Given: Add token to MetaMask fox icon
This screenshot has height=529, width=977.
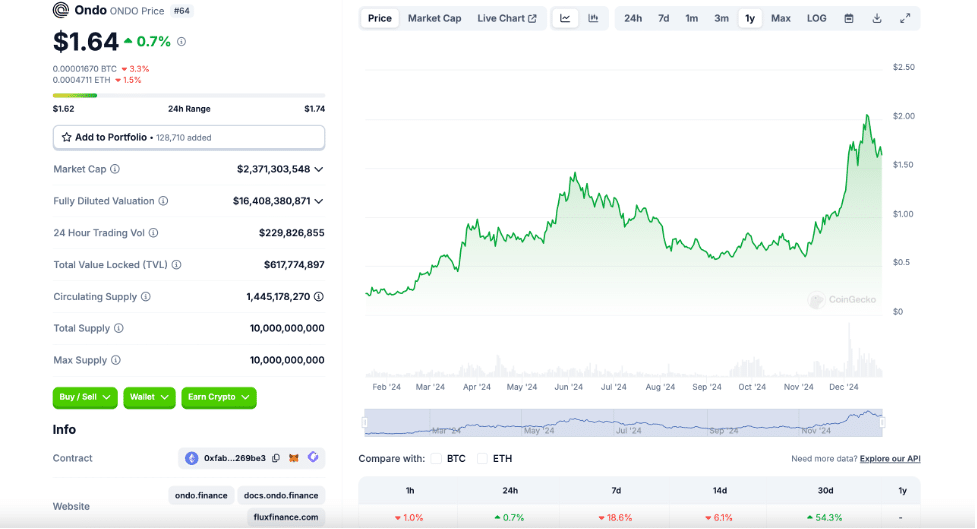Looking at the screenshot, I should click(x=293, y=458).
